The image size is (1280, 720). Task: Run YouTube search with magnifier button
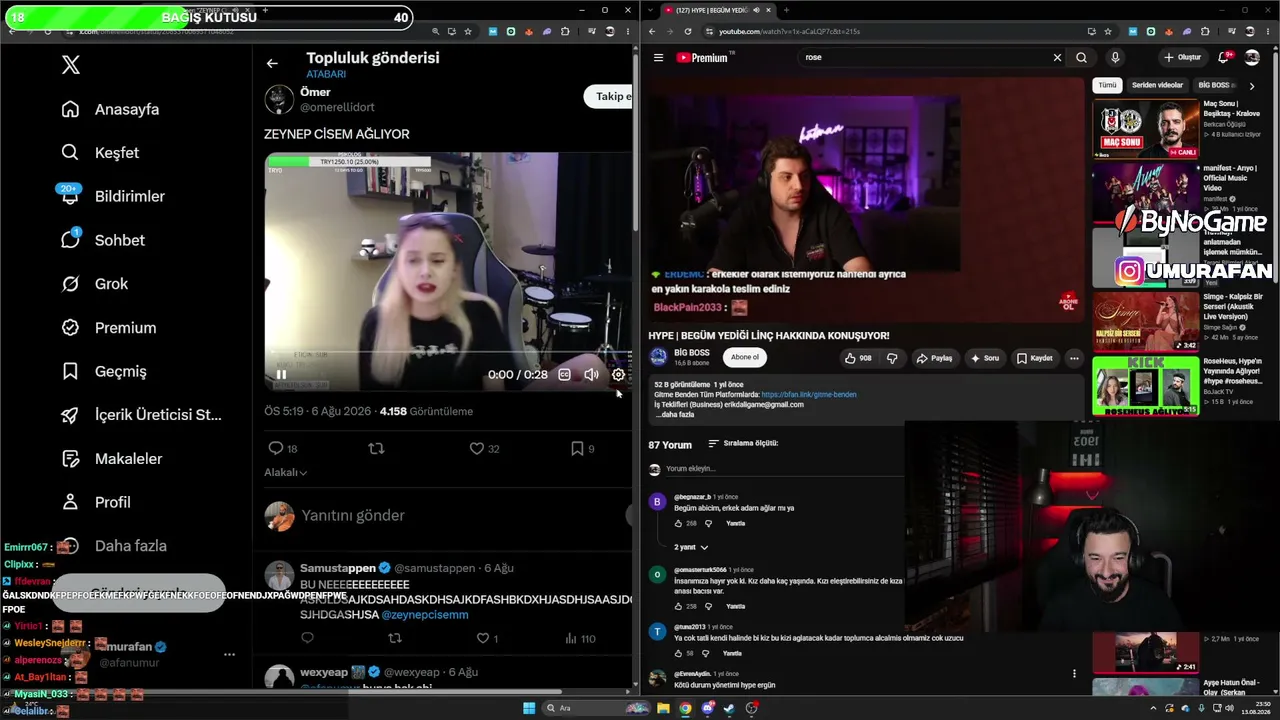click(x=1081, y=58)
